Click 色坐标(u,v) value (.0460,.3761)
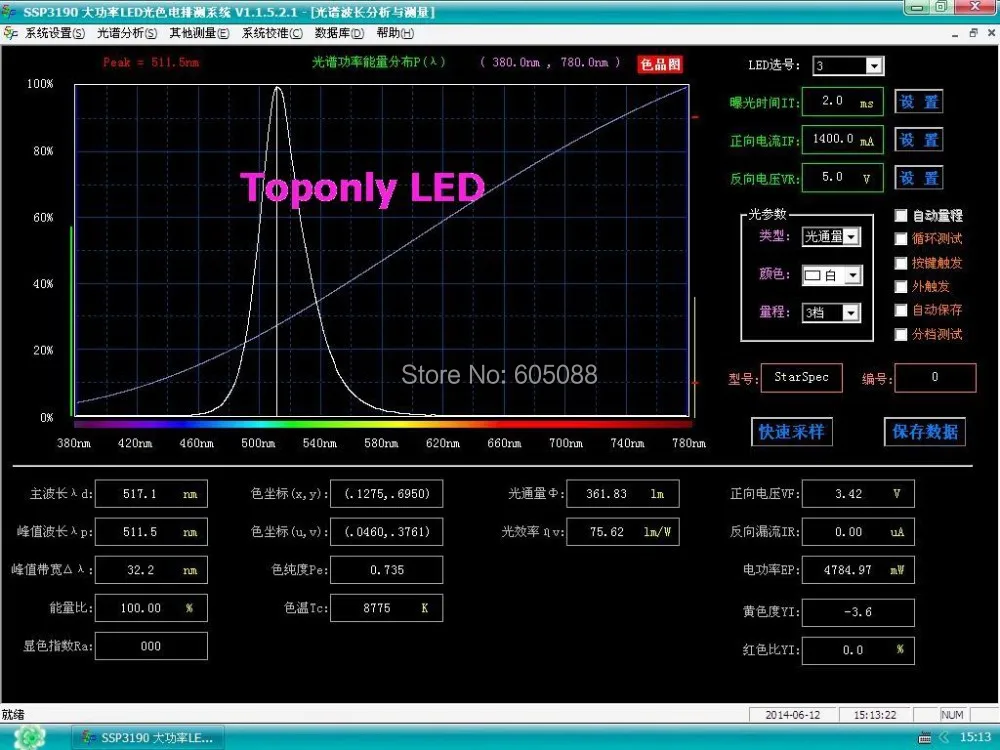The image size is (1000, 750). (x=386, y=532)
